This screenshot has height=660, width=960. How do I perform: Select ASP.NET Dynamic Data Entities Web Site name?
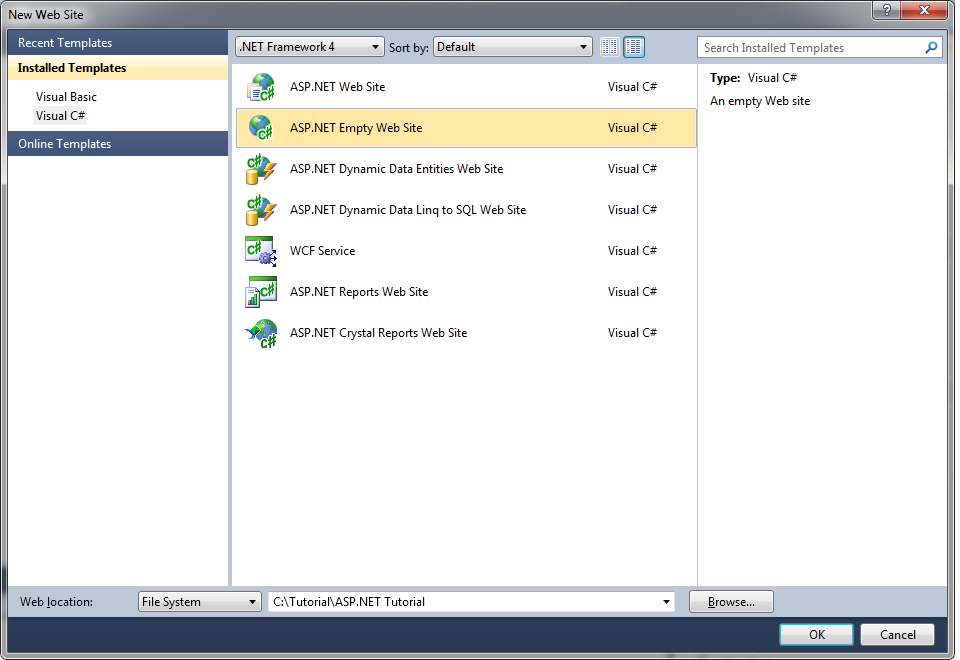(396, 169)
